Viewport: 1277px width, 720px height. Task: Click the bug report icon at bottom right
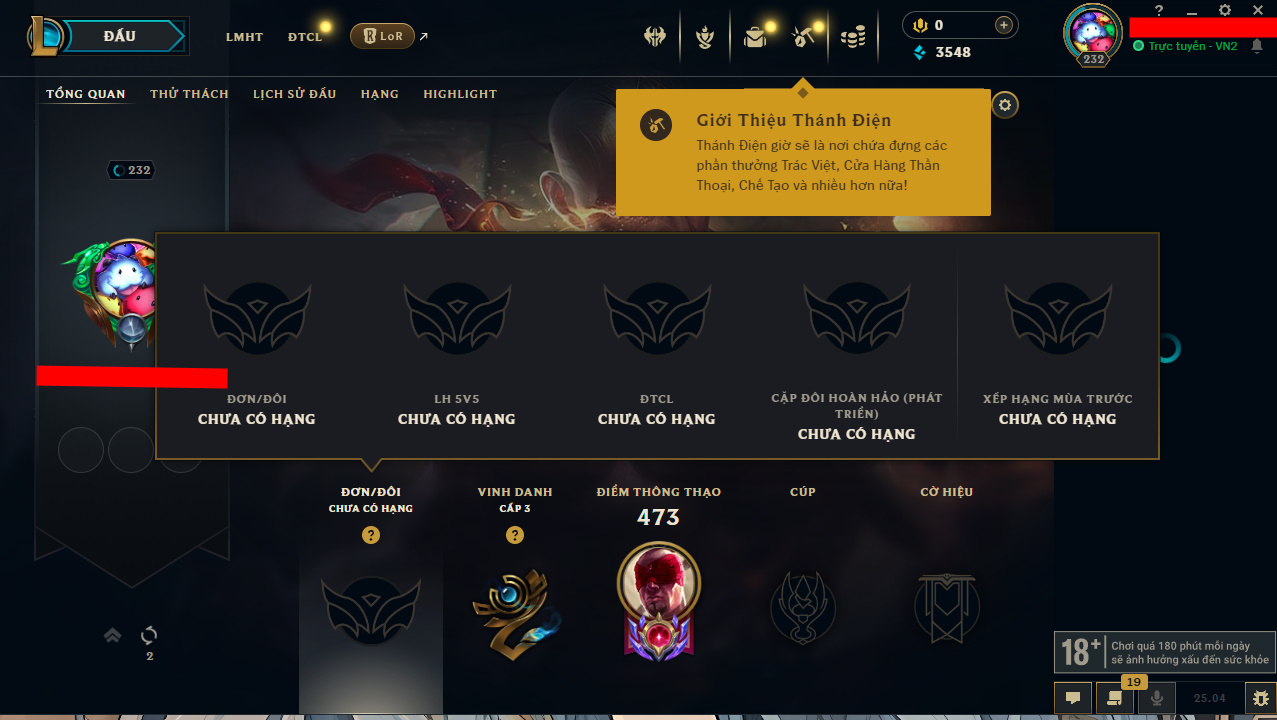click(x=1260, y=698)
